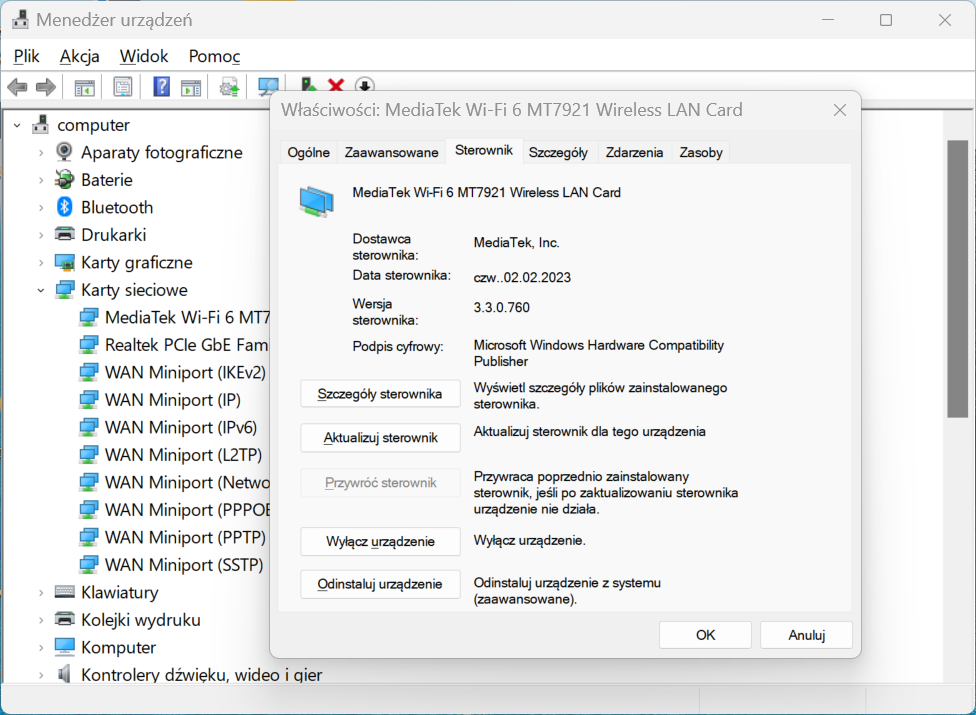Click the red X uninstall device icon
The image size is (976, 715).
pos(336,85)
